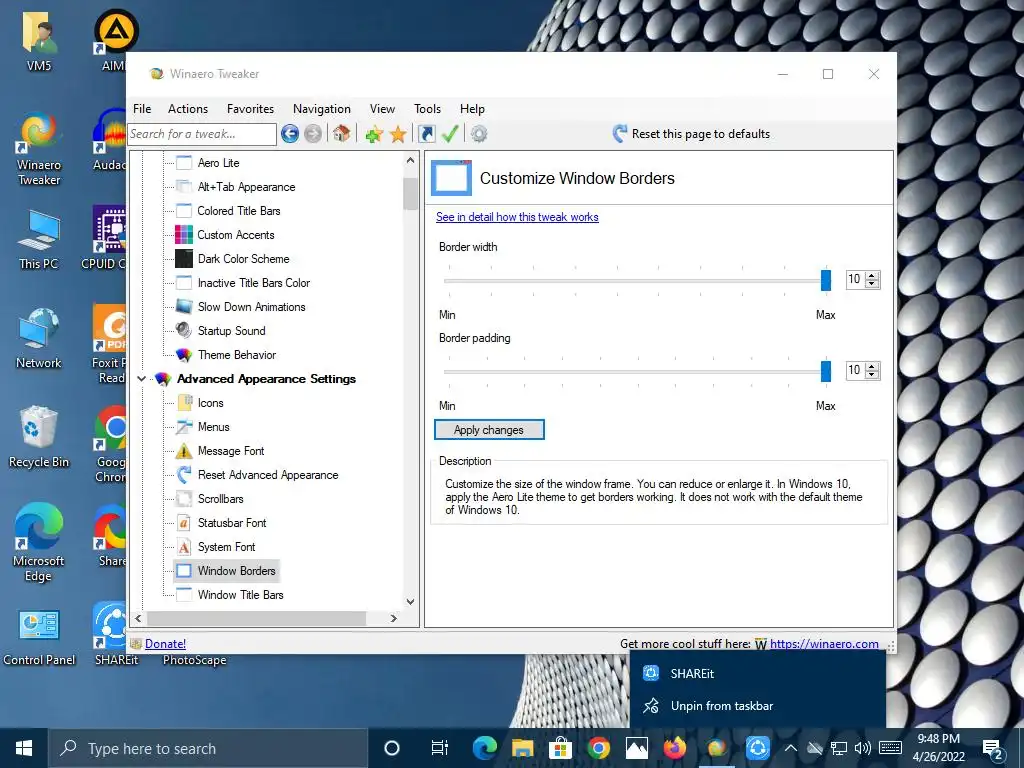Click the grayed forward navigation arrow
1024x768 pixels.
[x=313, y=134]
